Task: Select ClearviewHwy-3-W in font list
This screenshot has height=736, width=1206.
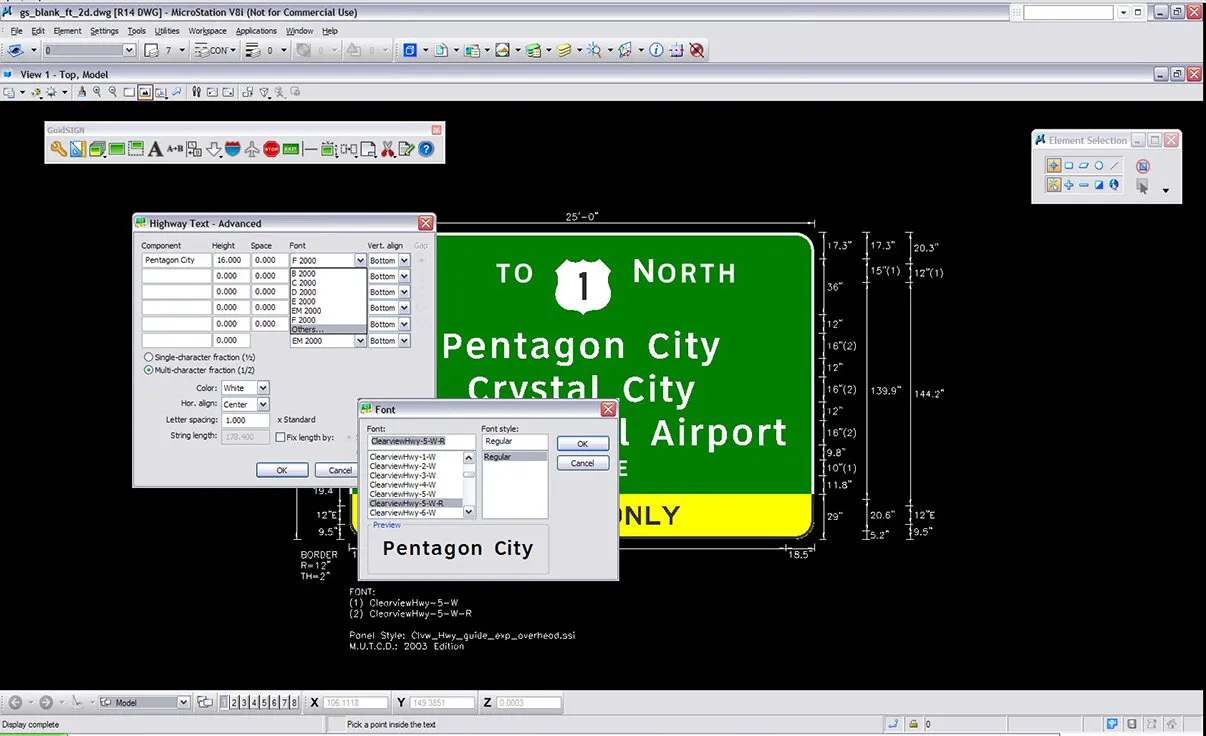Action: tap(415, 475)
